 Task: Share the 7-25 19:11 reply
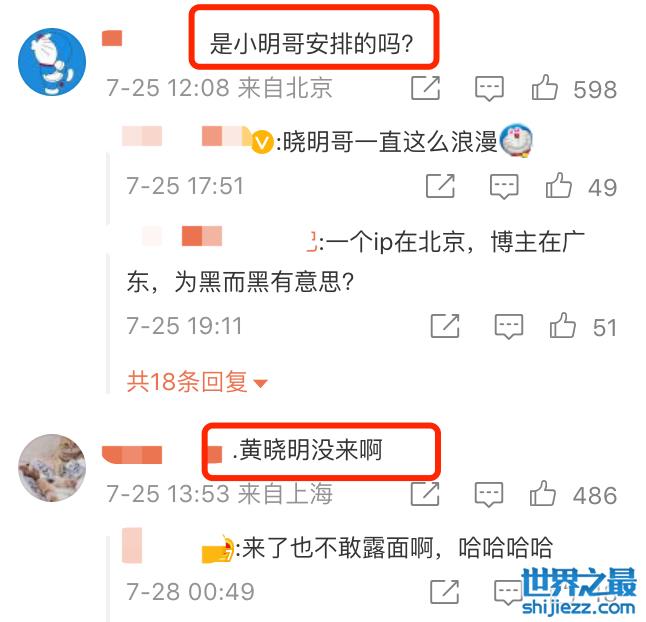445,326
